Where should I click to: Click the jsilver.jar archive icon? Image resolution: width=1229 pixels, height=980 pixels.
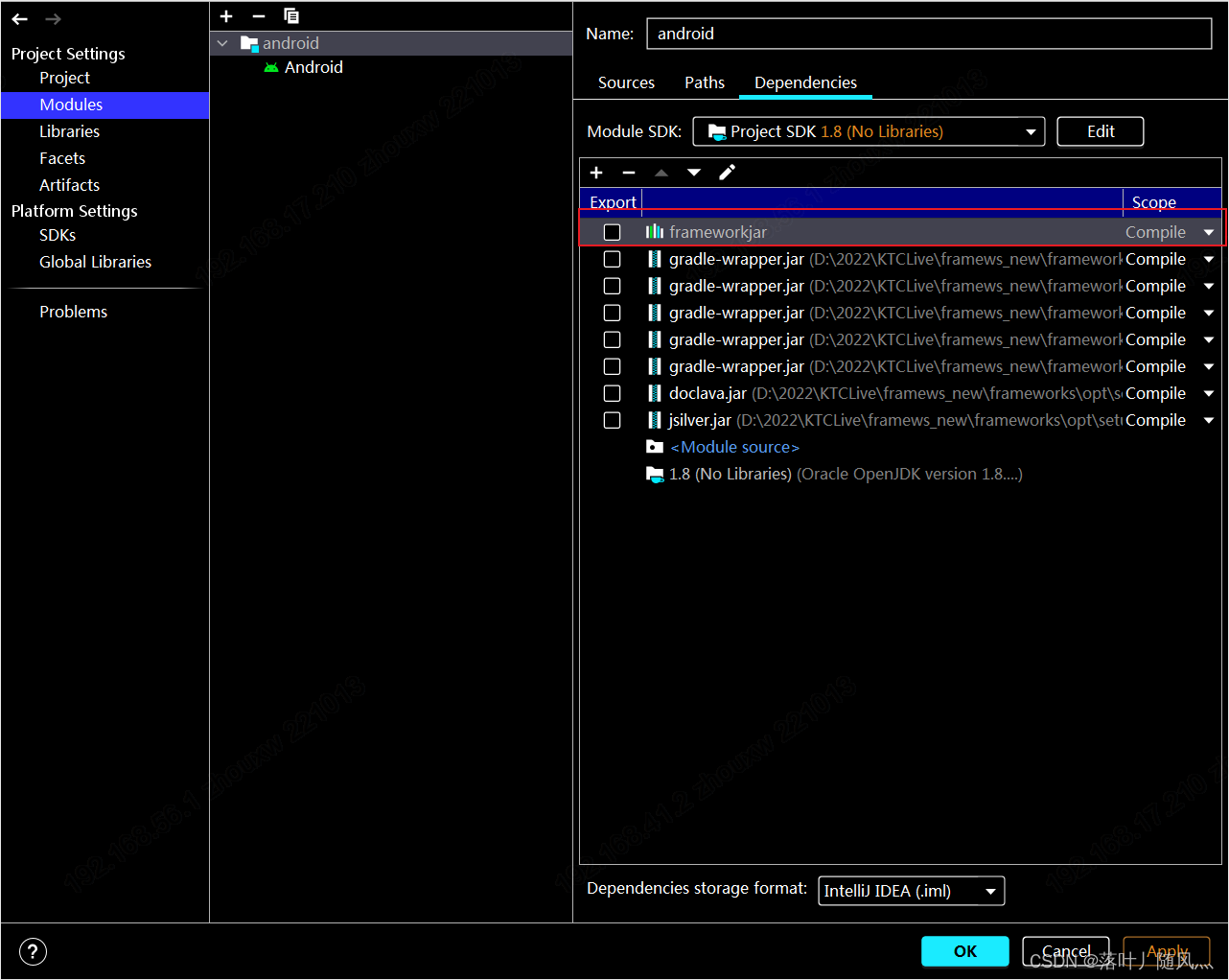click(x=655, y=420)
